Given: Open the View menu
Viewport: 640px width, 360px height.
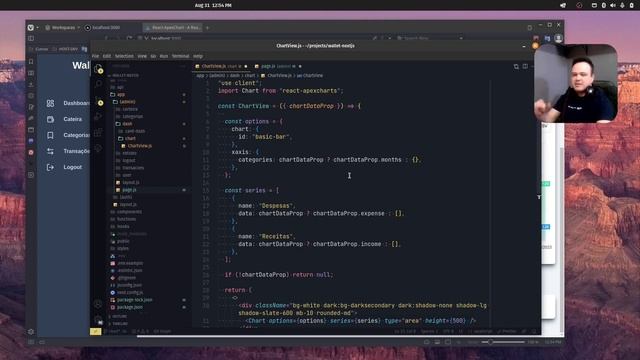Looking at the screenshot, I should click(142, 56).
